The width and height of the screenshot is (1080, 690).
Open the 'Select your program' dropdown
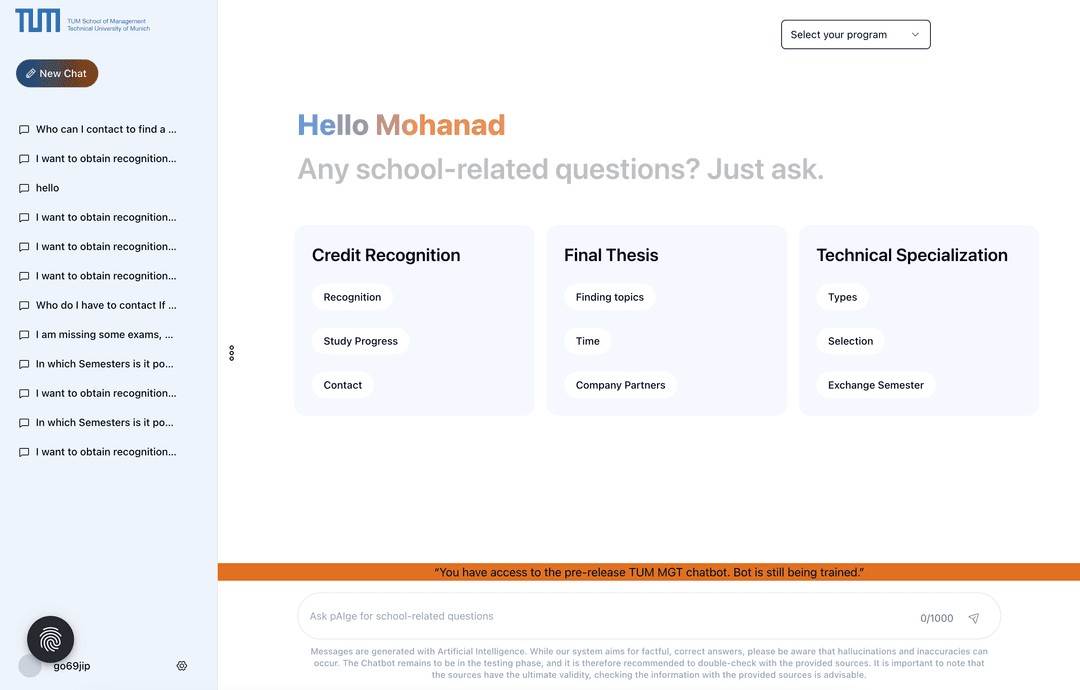(855, 34)
